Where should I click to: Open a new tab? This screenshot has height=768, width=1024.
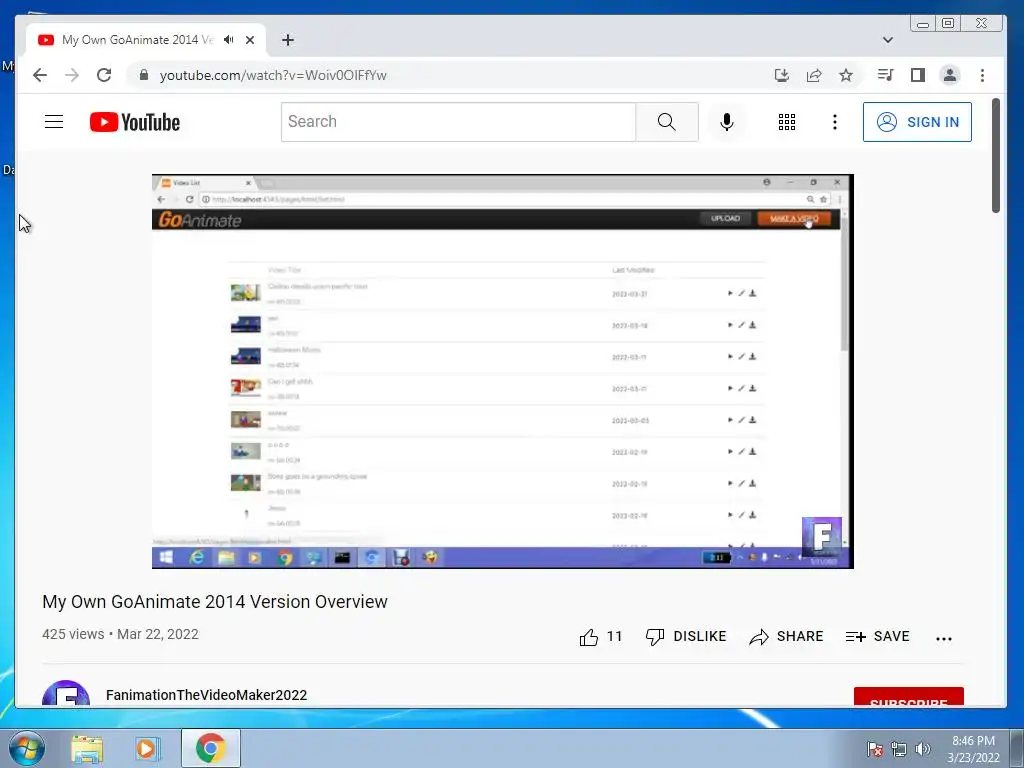tap(288, 40)
